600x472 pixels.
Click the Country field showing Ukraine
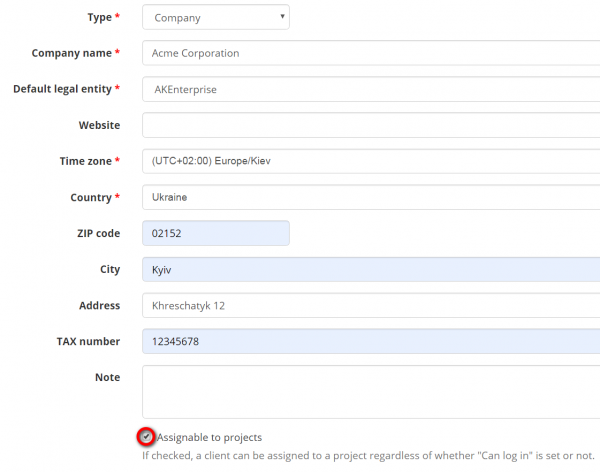(370, 197)
